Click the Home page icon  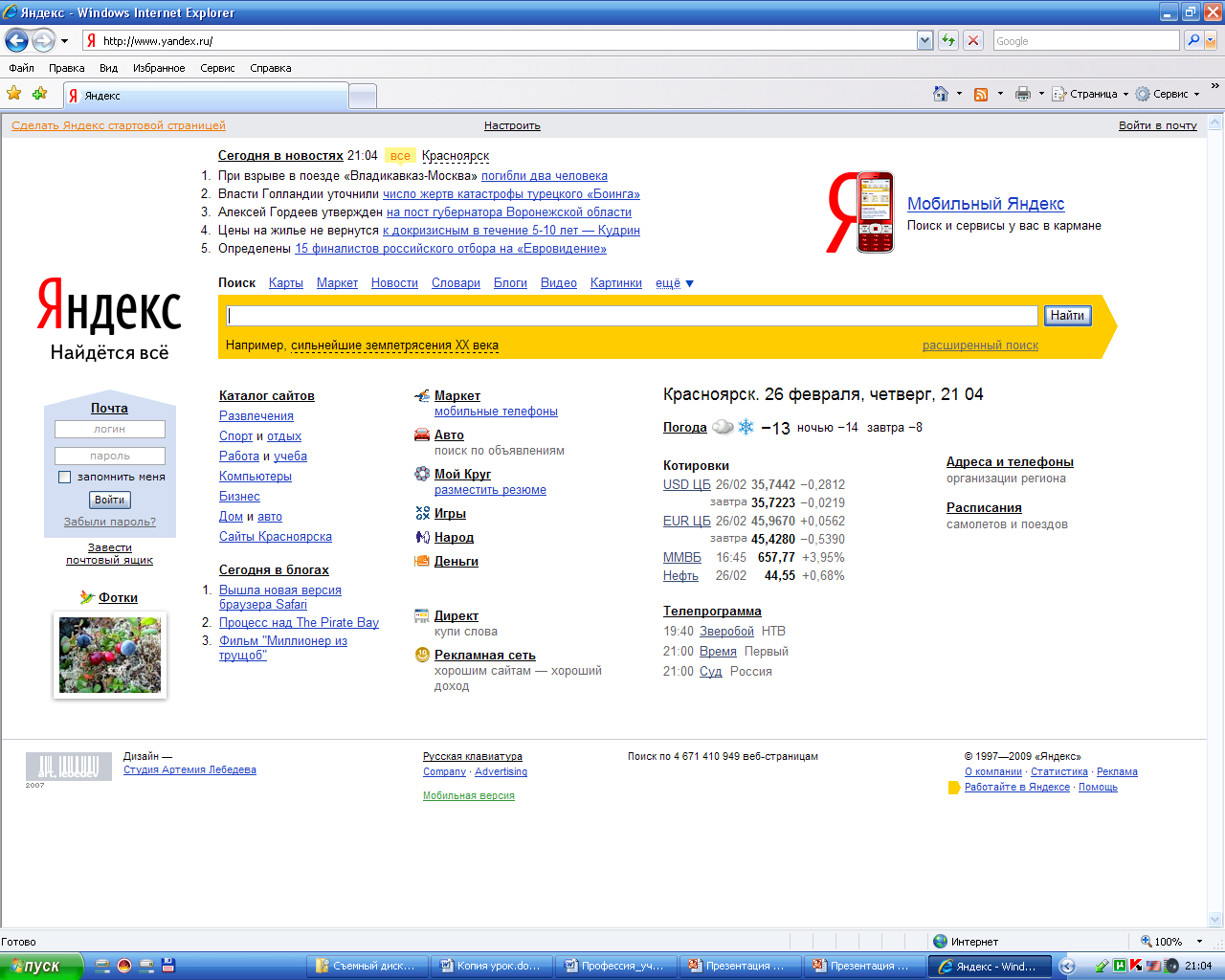click(941, 94)
